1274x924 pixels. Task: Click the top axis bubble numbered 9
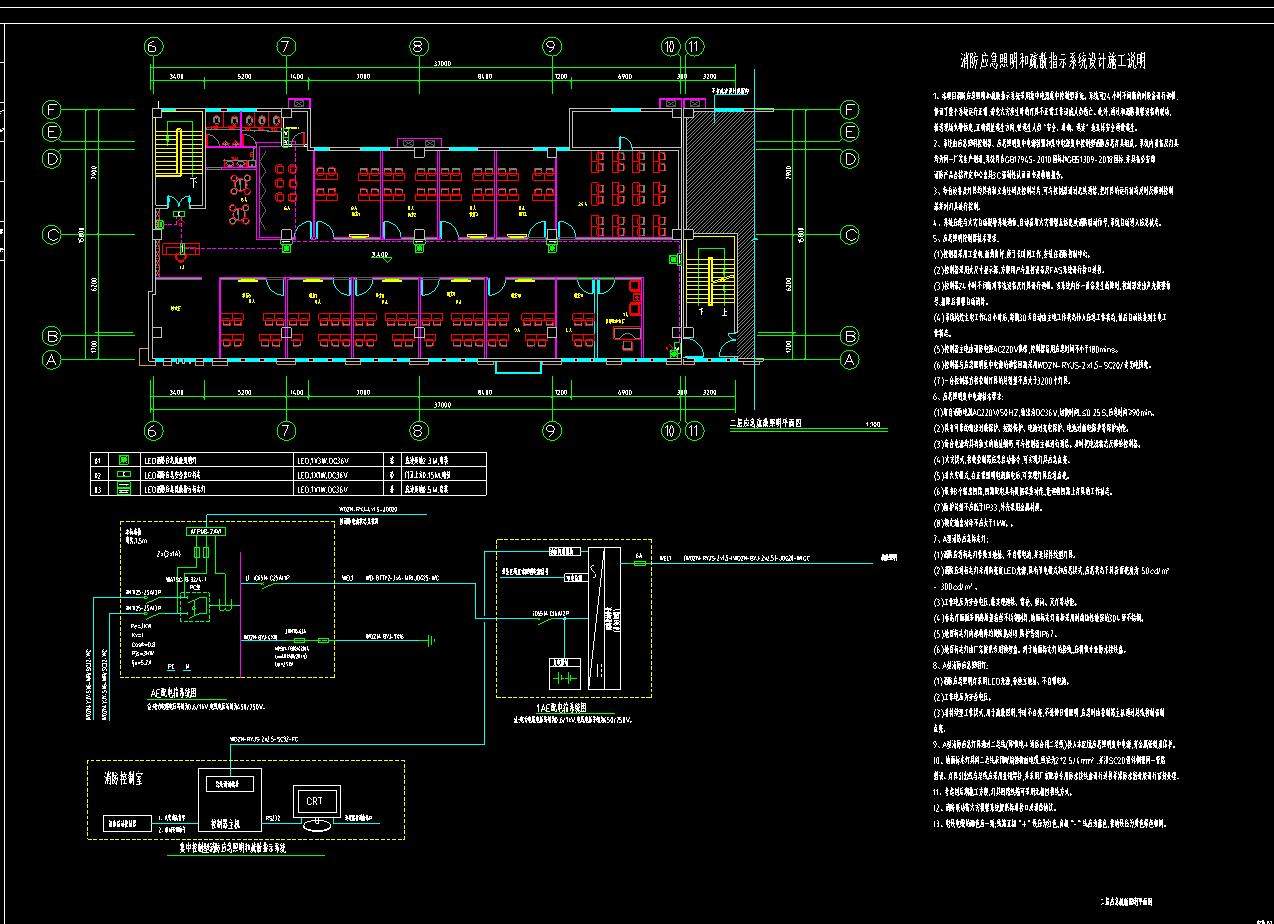point(550,46)
